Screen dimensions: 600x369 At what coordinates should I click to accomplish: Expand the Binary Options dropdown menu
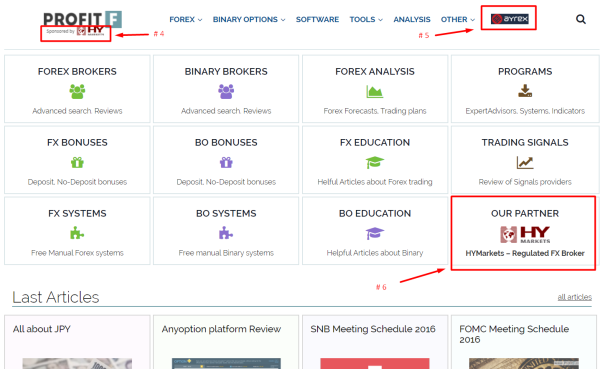pyautogui.click(x=249, y=20)
